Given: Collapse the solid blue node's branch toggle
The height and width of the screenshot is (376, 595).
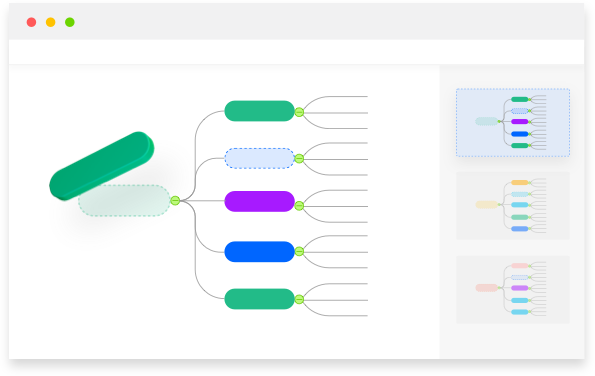Looking at the screenshot, I should click(x=299, y=252).
